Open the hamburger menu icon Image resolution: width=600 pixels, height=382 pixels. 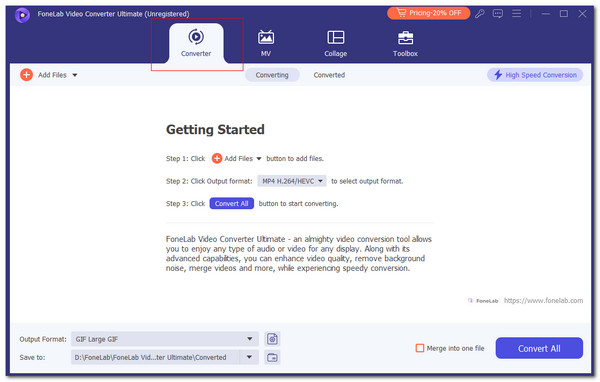pyautogui.click(x=517, y=14)
